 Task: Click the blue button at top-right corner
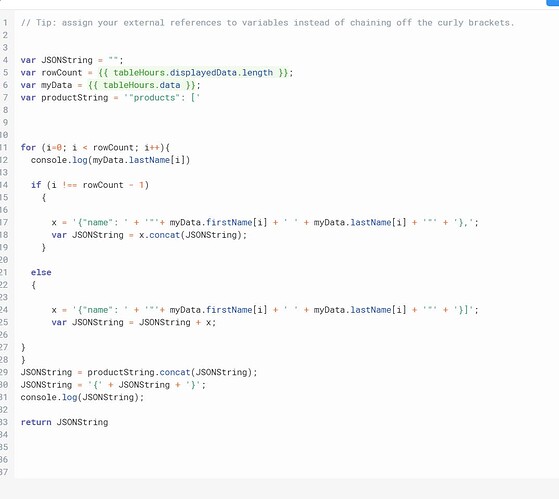pyautogui.click(x=553, y=2)
